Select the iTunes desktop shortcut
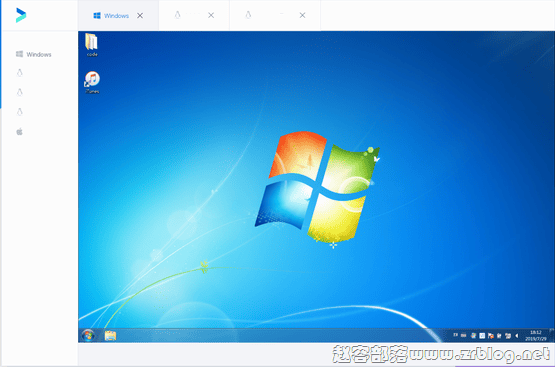This screenshot has height=367, width=555. pos(92,82)
